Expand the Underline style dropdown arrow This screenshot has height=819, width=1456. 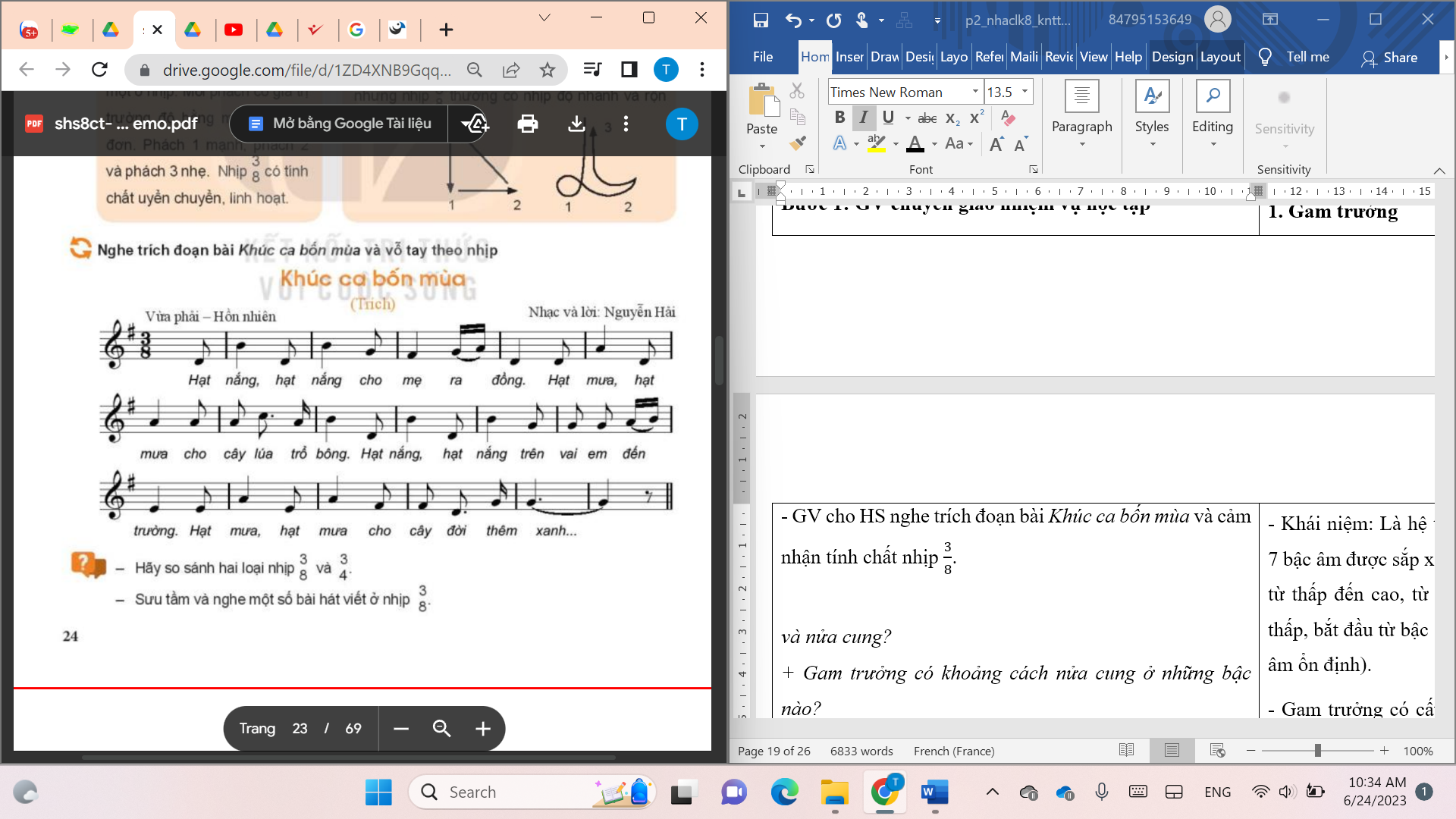coord(908,118)
